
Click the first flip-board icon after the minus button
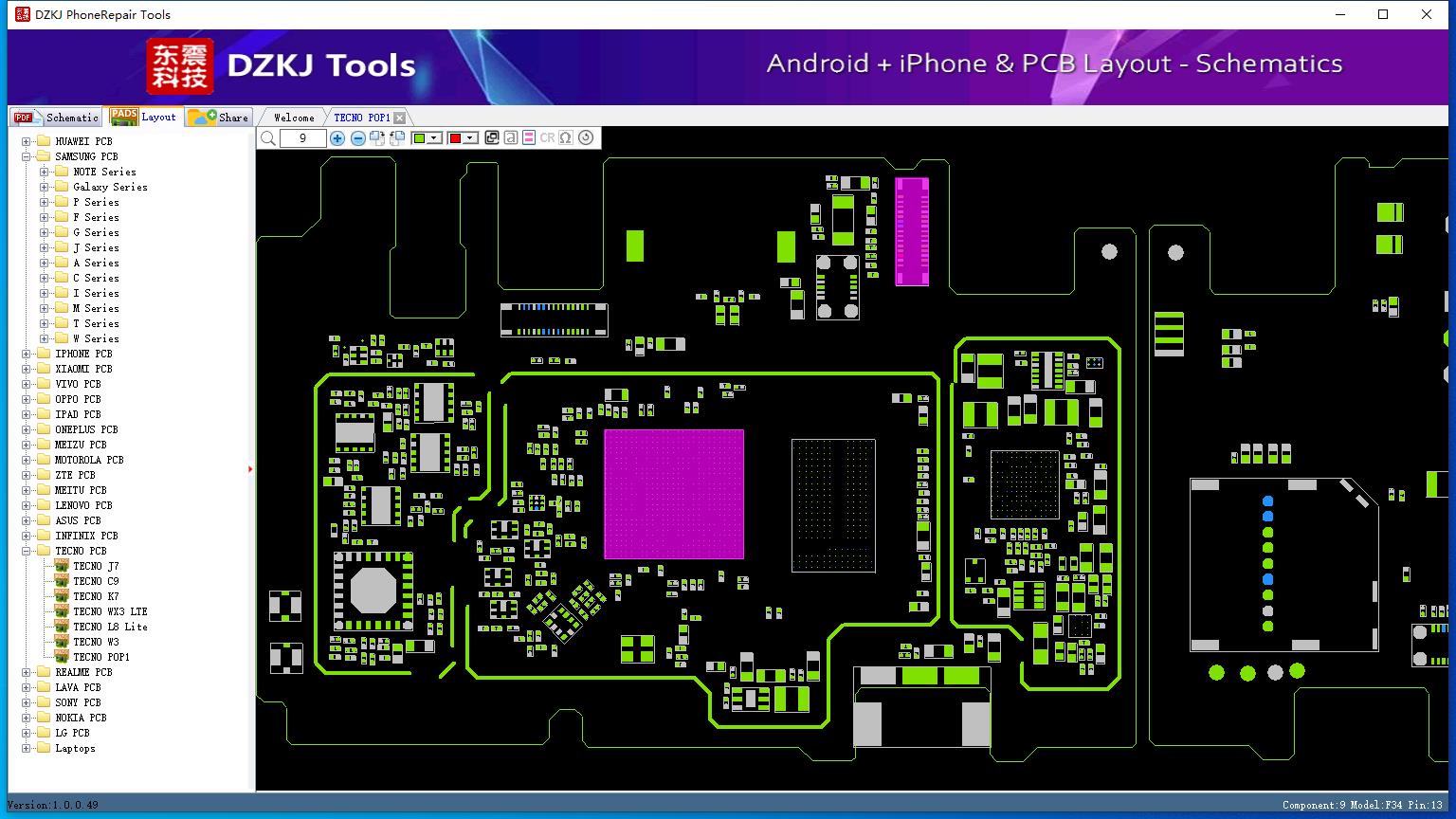tap(377, 138)
